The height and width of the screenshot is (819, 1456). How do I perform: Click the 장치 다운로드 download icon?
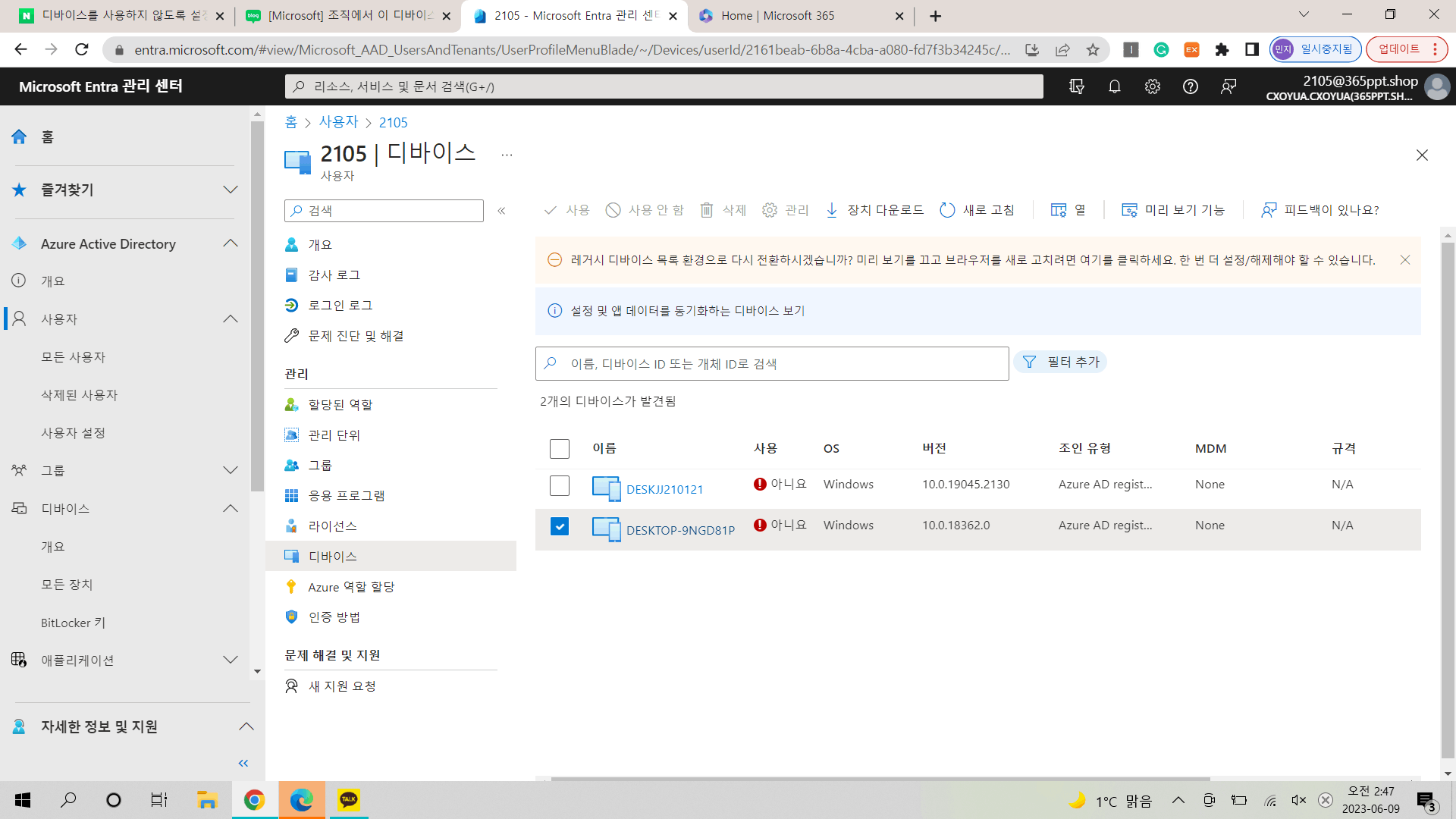(832, 210)
